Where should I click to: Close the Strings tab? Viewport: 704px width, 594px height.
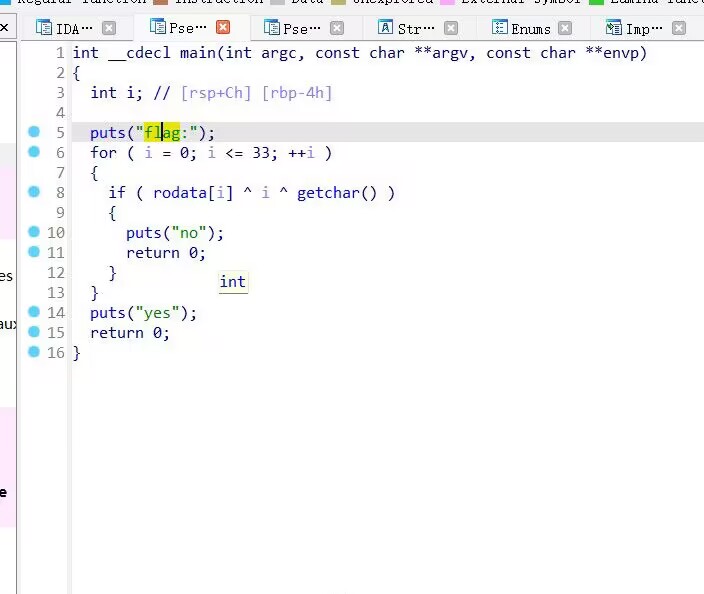click(x=451, y=28)
